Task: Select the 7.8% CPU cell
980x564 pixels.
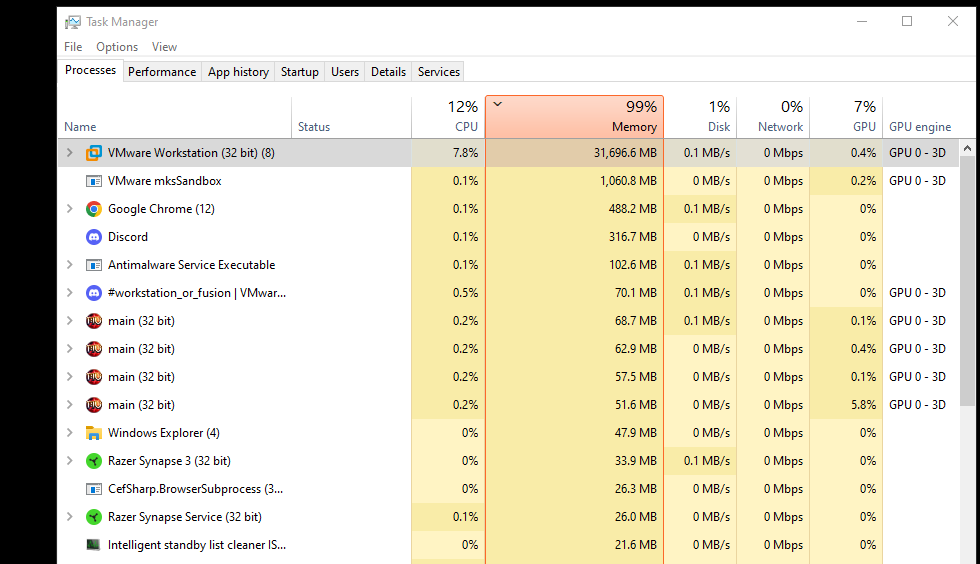Action: coord(448,153)
